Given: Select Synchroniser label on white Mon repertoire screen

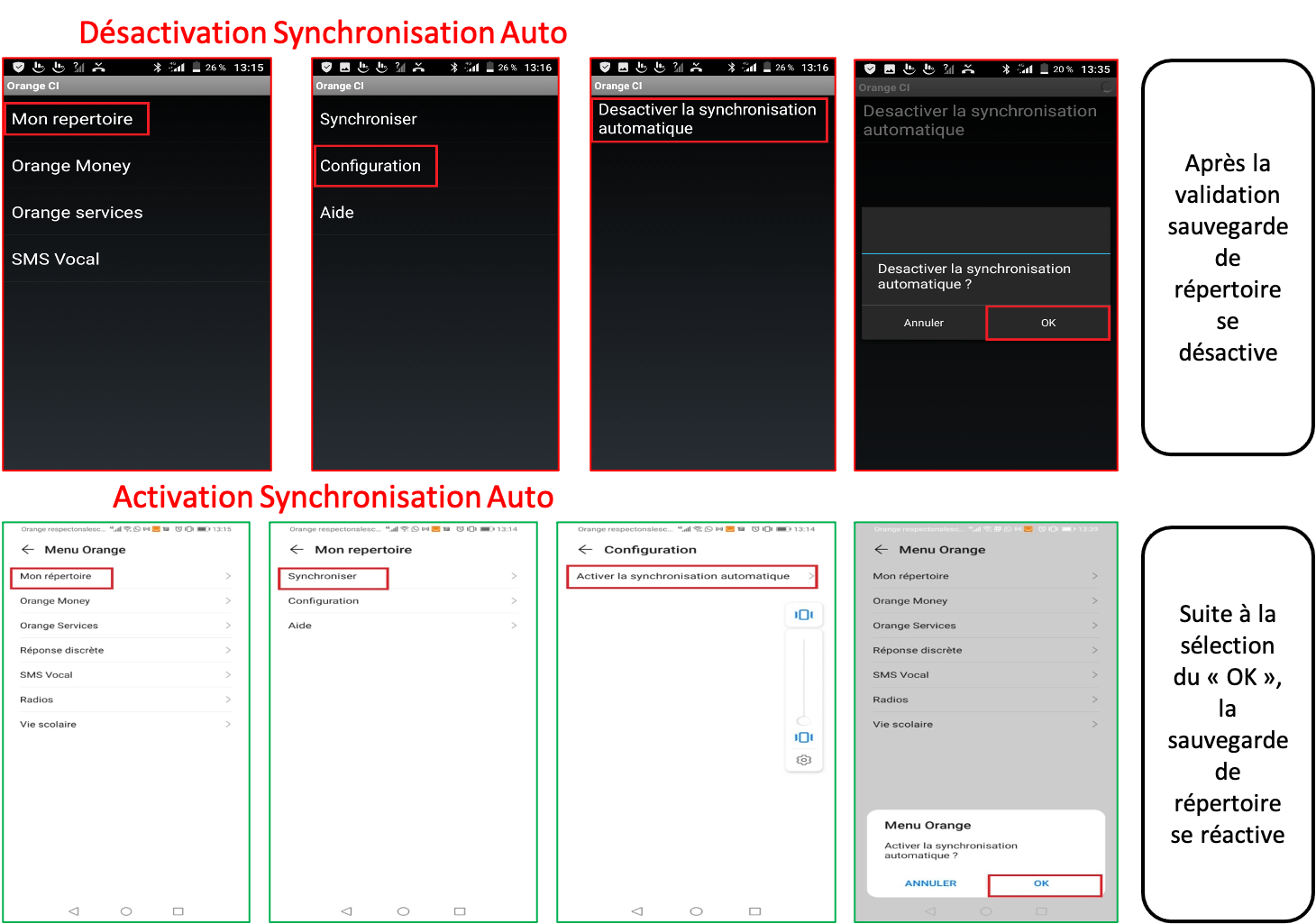Looking at the screenshot, I should [323, 576].
